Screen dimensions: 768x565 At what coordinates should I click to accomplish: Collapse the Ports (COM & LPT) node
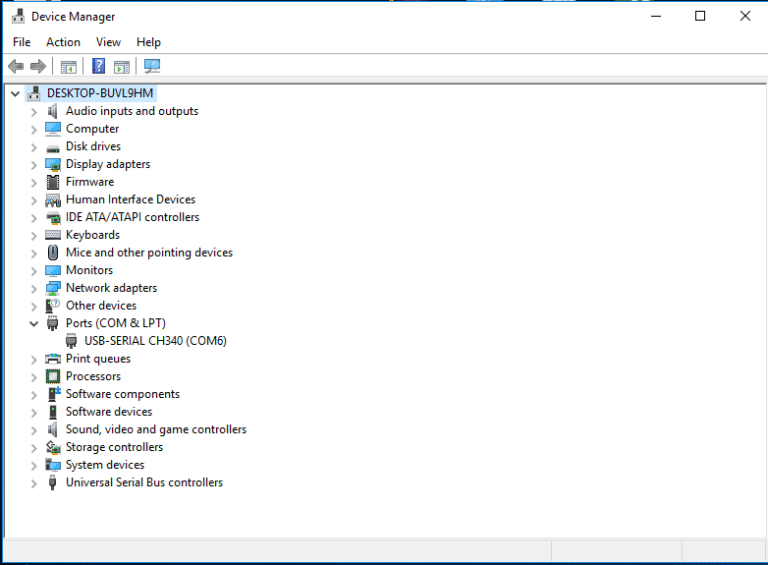[33, 324]
